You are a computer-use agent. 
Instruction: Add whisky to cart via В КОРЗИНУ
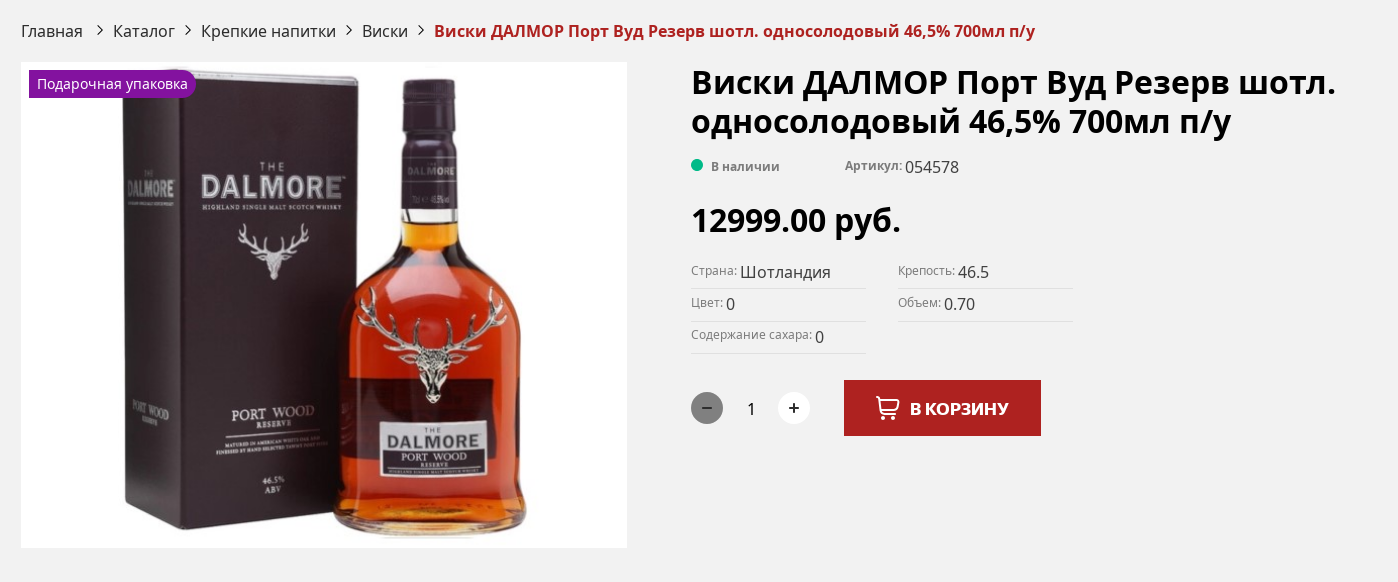(942, 408)
